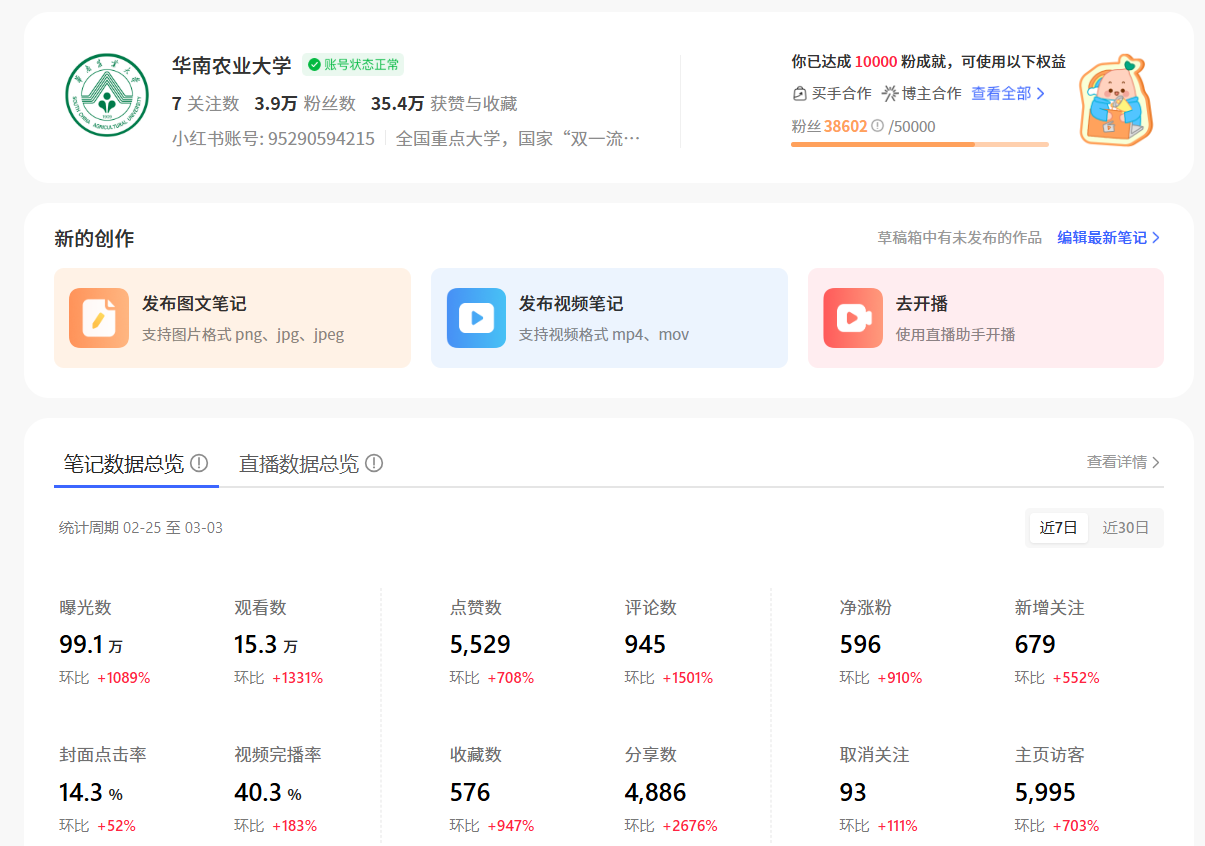1205x846 pixels.
Task: Open 查看全部 benefits link
Action: click(x=1001, y=94)
